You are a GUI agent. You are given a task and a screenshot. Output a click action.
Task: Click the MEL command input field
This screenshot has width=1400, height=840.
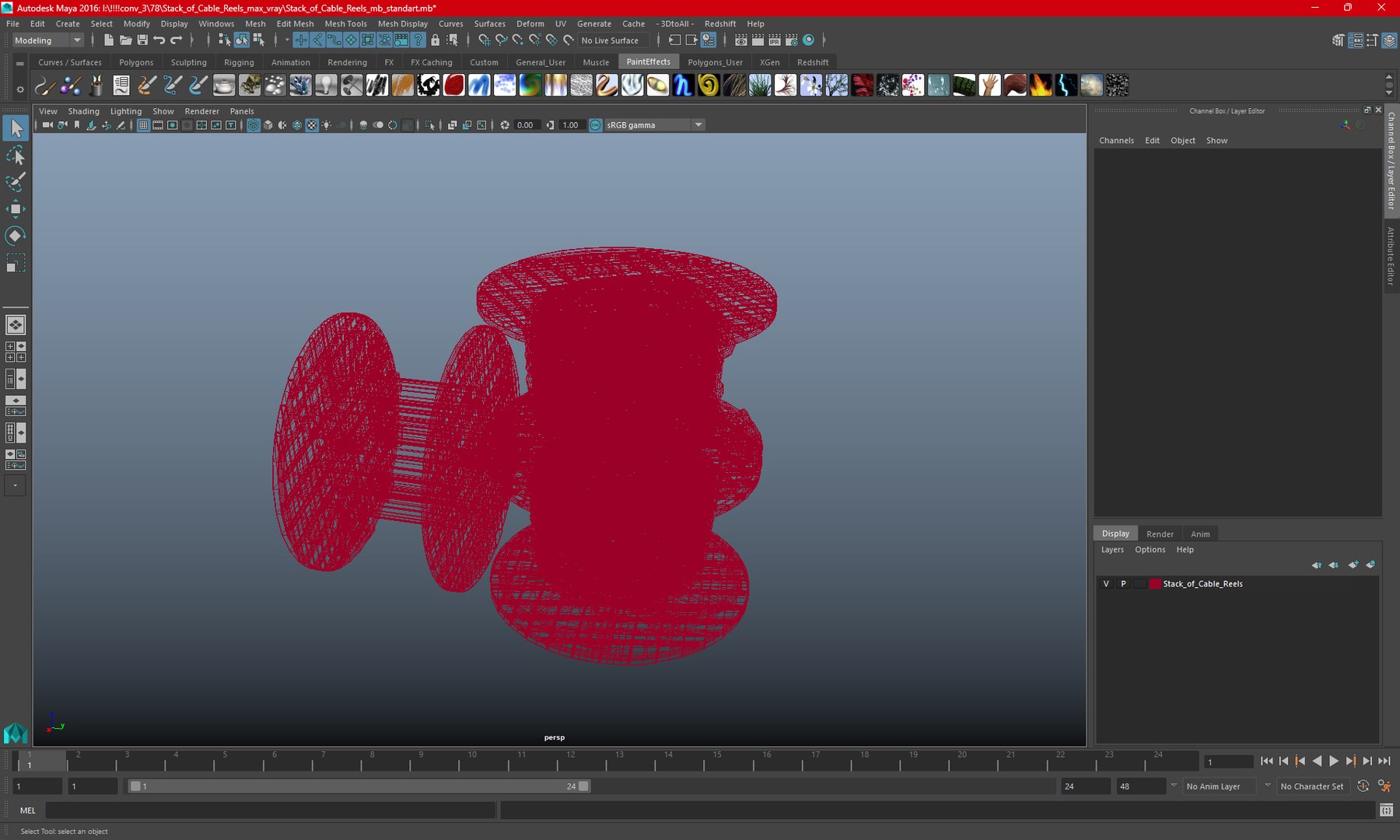click(x=271, y=810)
